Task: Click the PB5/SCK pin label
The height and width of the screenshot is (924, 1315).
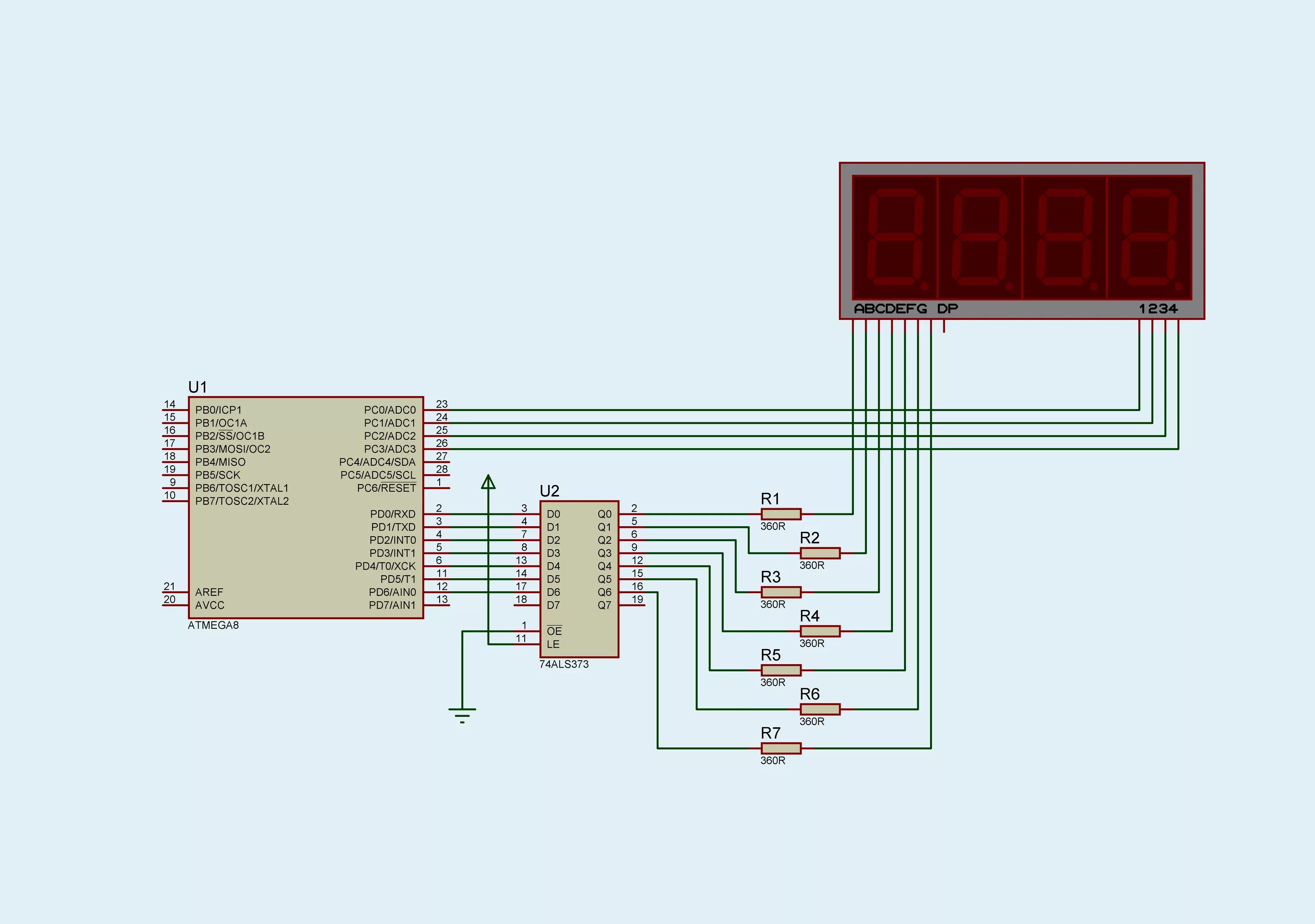Action: (218, 475)
